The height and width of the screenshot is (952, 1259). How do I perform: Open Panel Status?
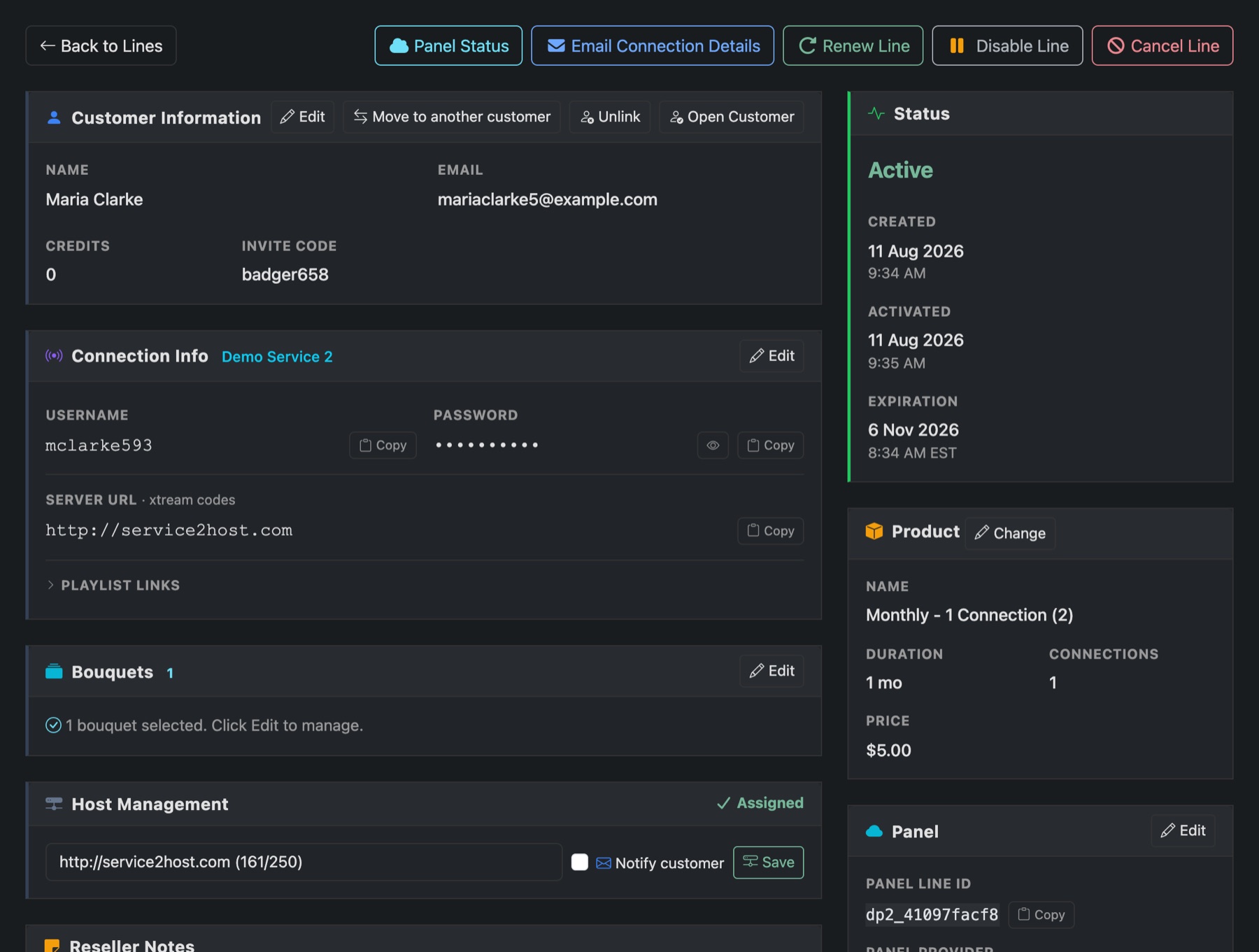448,45
